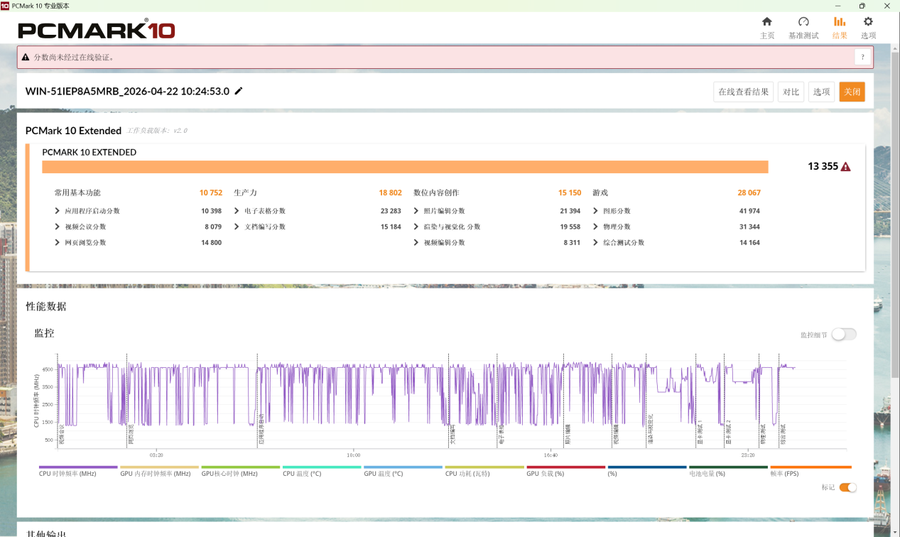Expand 照片编辑分数 row
The width and height of the screenshot is (900, 537).
pos(416,211)
